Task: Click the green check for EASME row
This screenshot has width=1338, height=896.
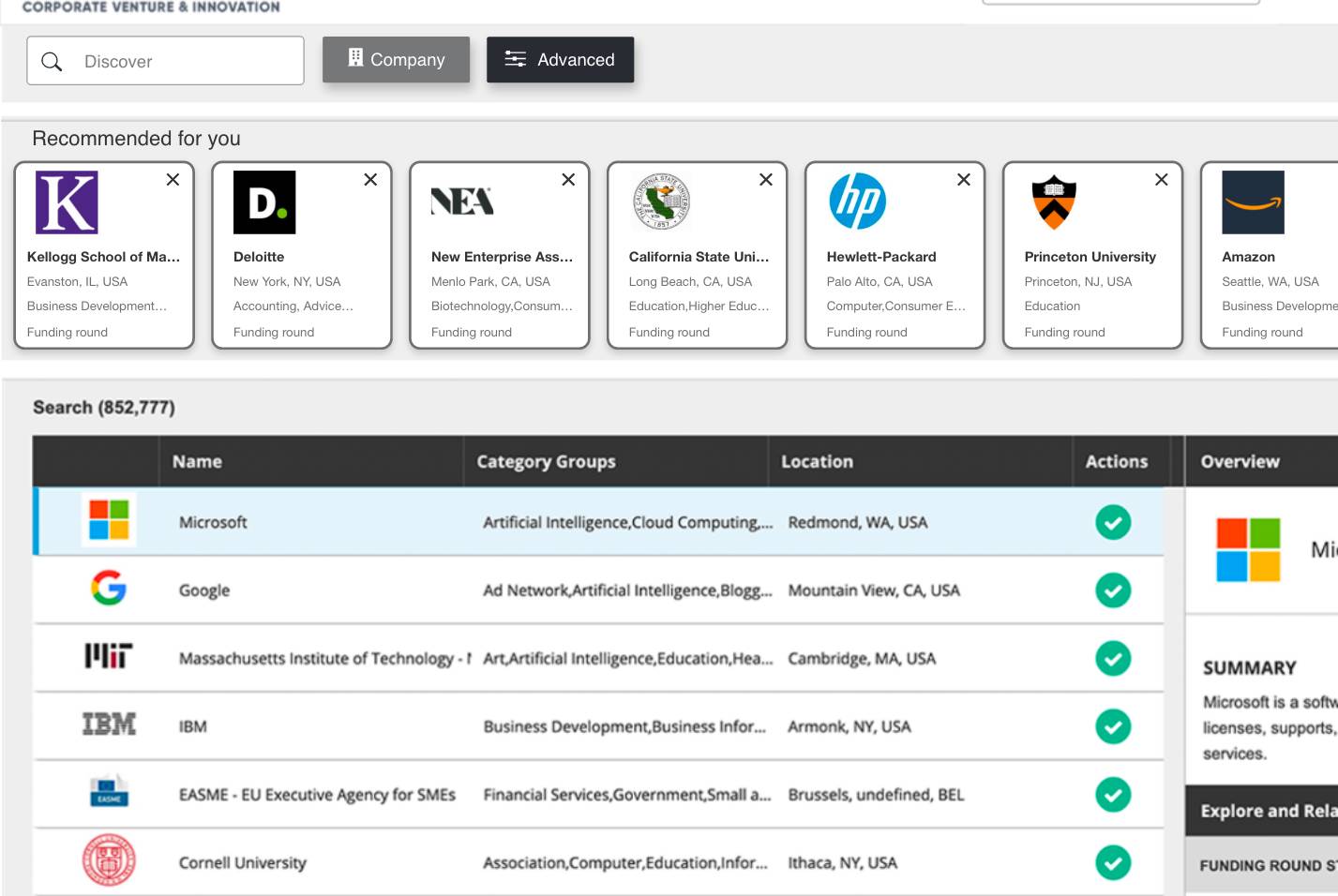Action: [x=1113, y=795]
